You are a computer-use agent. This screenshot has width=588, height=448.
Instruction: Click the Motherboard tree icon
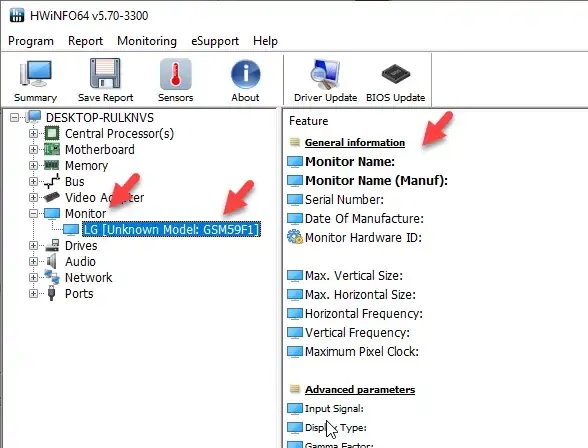[x=52, y=149]
